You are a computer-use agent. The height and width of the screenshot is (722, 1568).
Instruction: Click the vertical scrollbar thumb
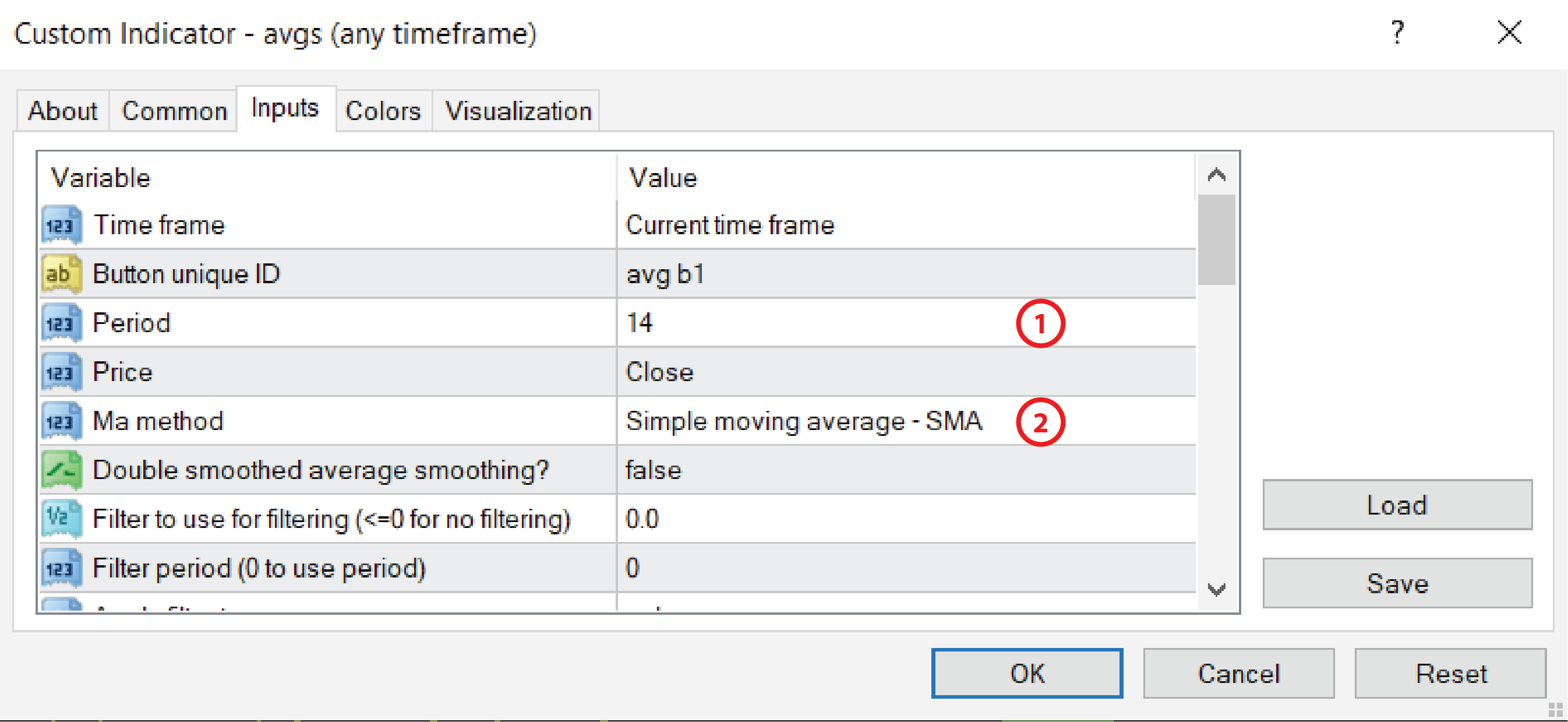tap(1216, 240)
